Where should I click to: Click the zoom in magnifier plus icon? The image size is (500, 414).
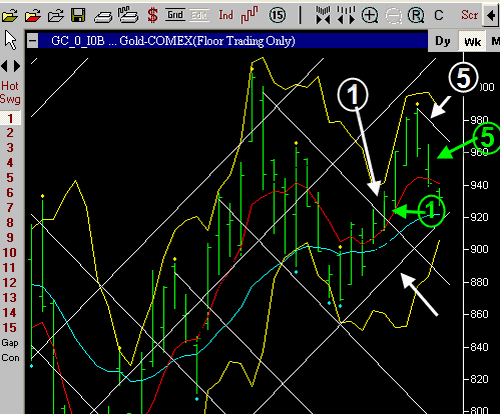click(370, 15)
